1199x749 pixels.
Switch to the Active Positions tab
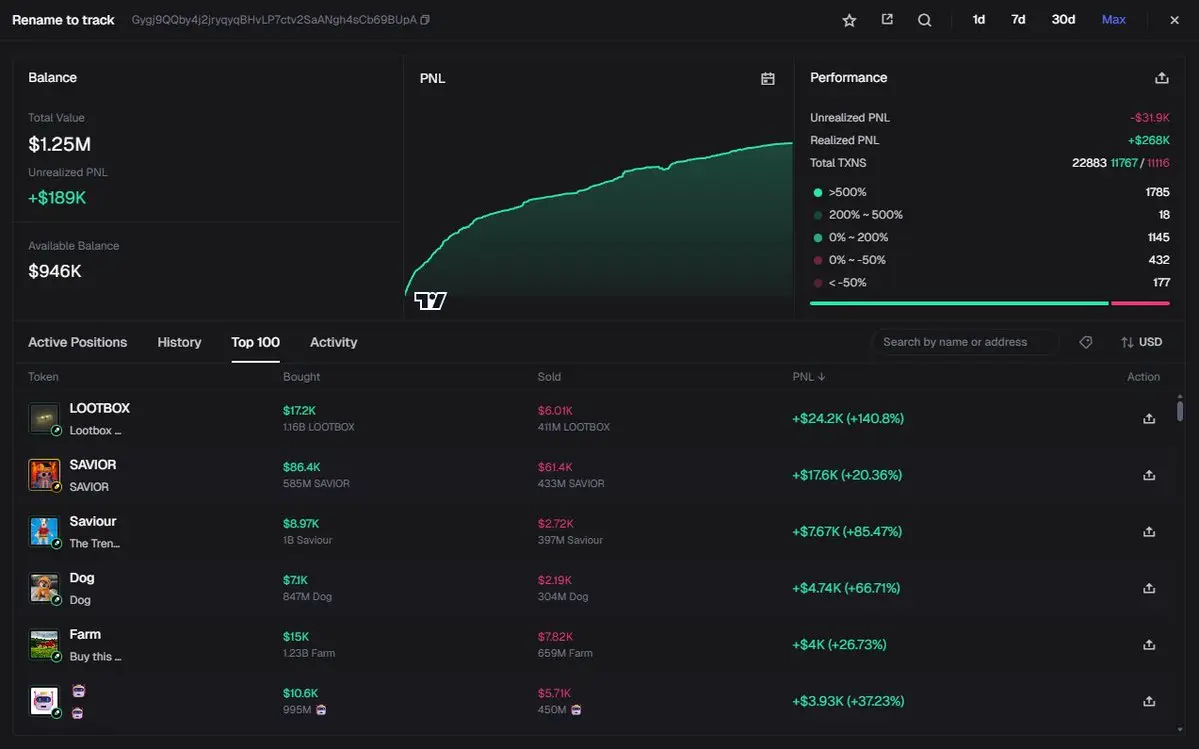click(77, 342)
